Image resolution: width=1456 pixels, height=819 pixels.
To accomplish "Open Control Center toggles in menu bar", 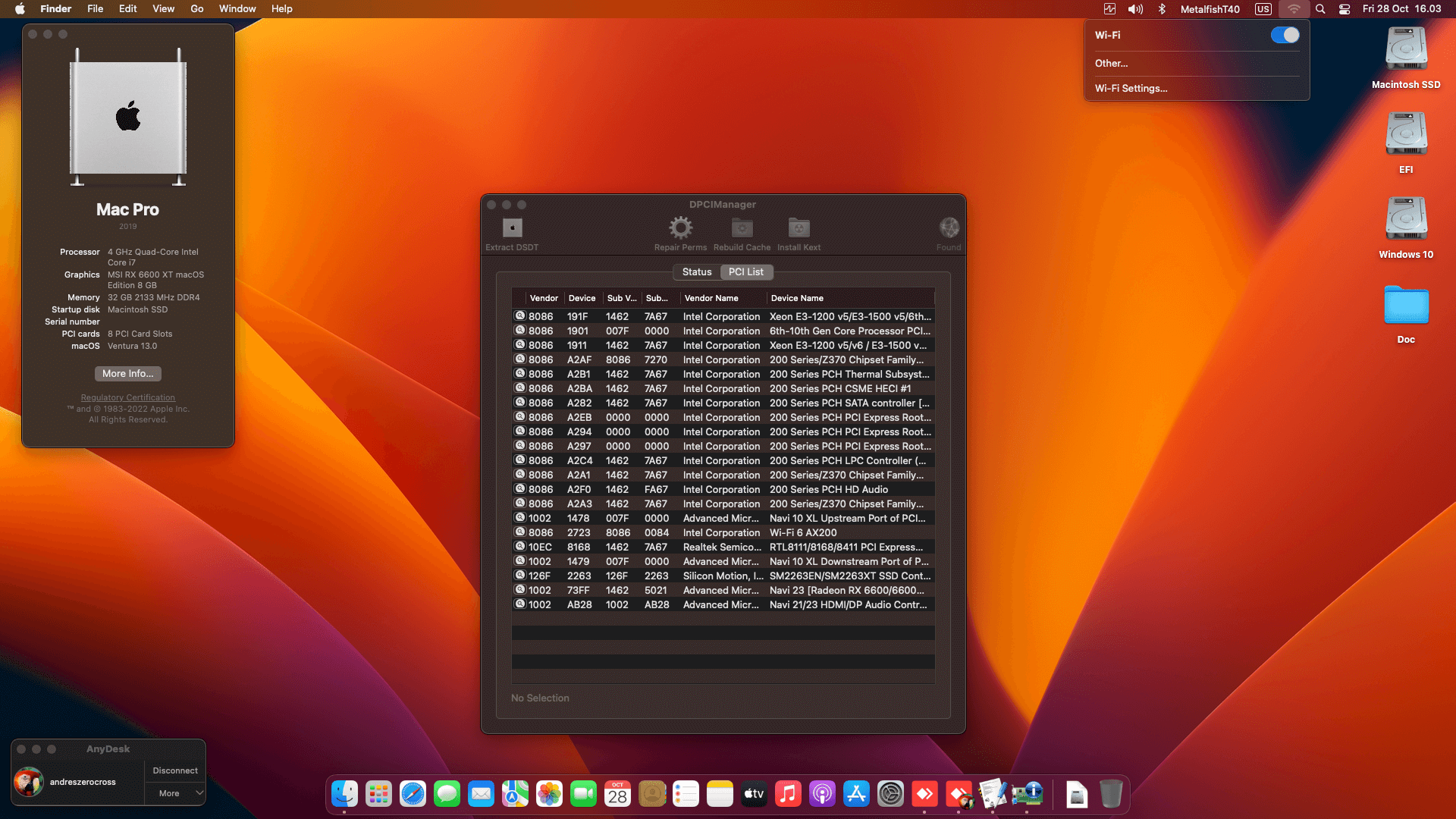I will (1345, 9).
